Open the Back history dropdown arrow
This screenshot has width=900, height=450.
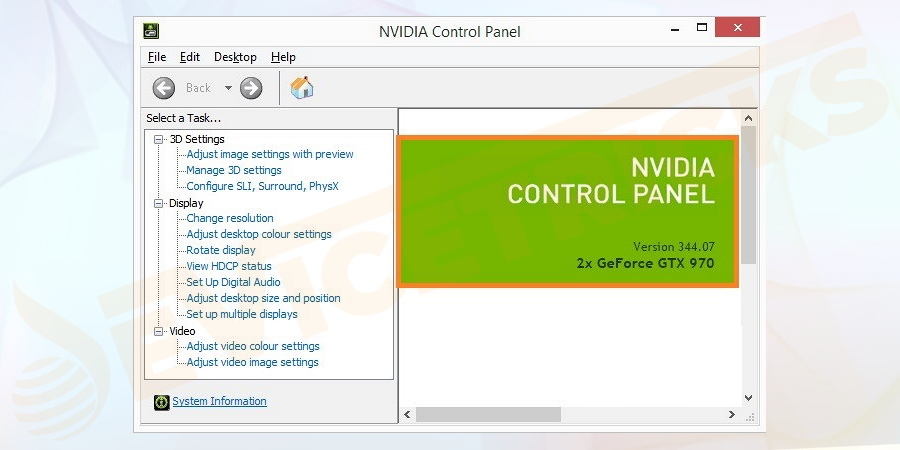228,88
